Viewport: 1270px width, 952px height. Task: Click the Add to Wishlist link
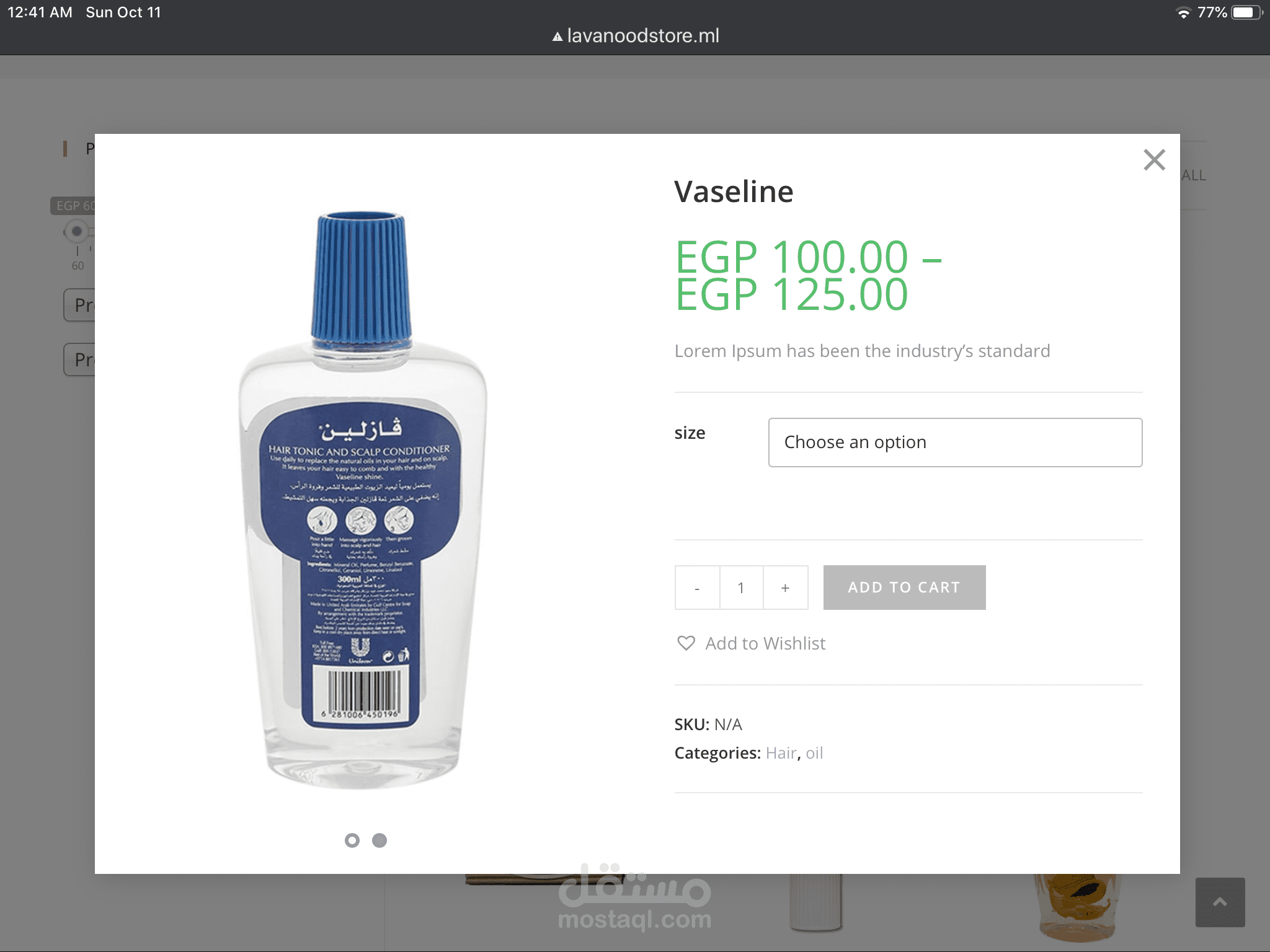click(x=765, y=643)
